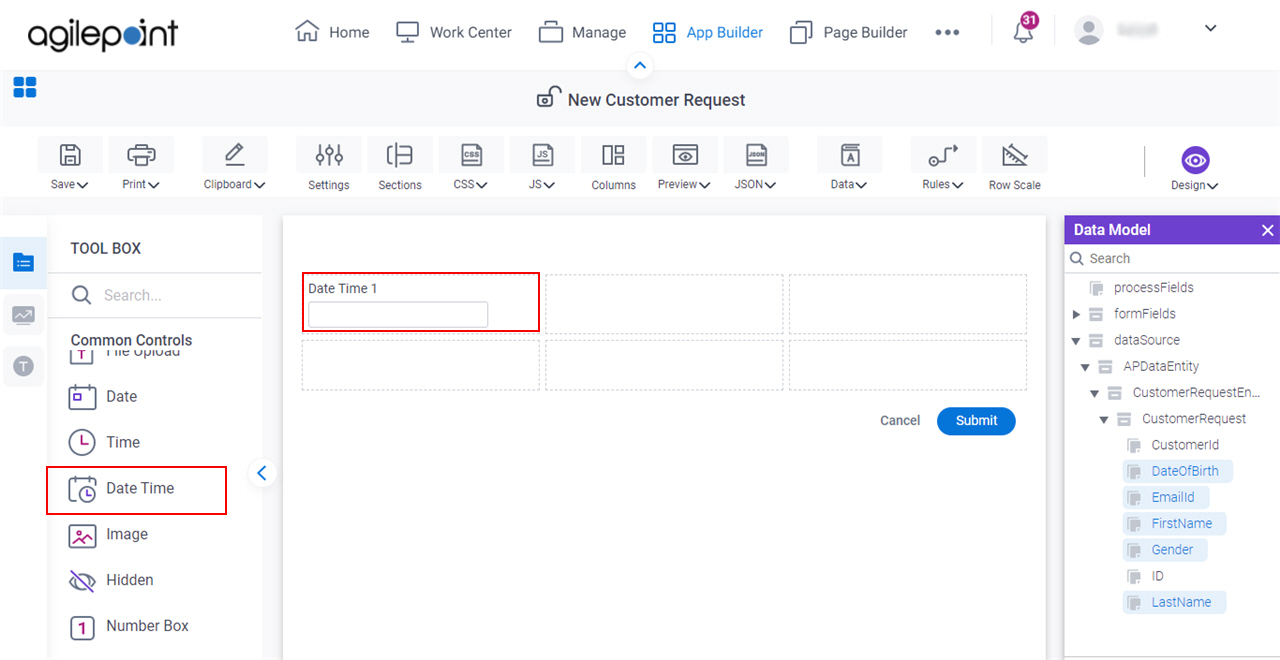
Task: Select the Columns tool
Action: (x=613, y=165)
